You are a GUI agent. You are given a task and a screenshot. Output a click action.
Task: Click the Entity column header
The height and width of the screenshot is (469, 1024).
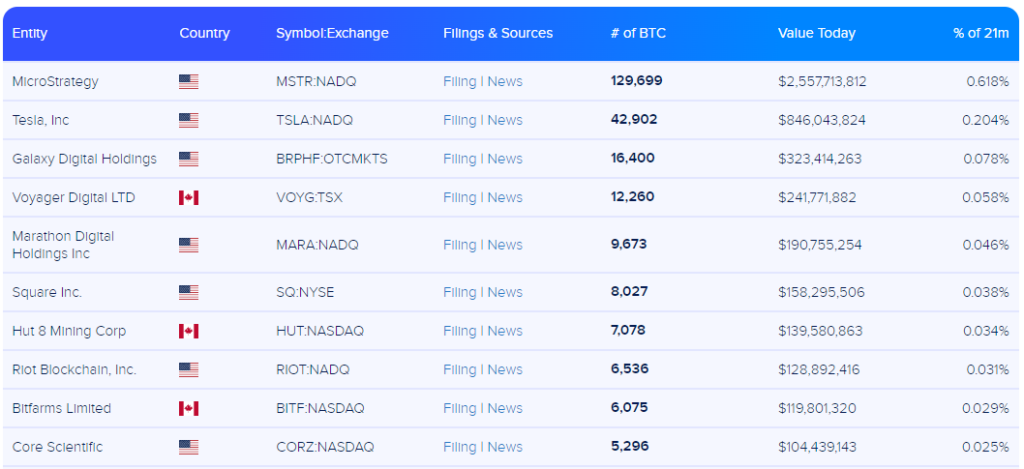pyautogui.click(x=30, y=33)
